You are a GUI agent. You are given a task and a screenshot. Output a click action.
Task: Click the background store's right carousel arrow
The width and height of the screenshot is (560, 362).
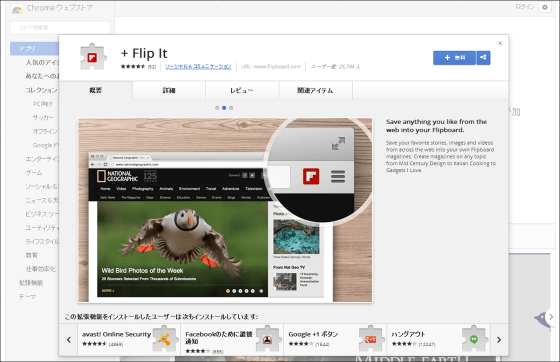(551, 317)
